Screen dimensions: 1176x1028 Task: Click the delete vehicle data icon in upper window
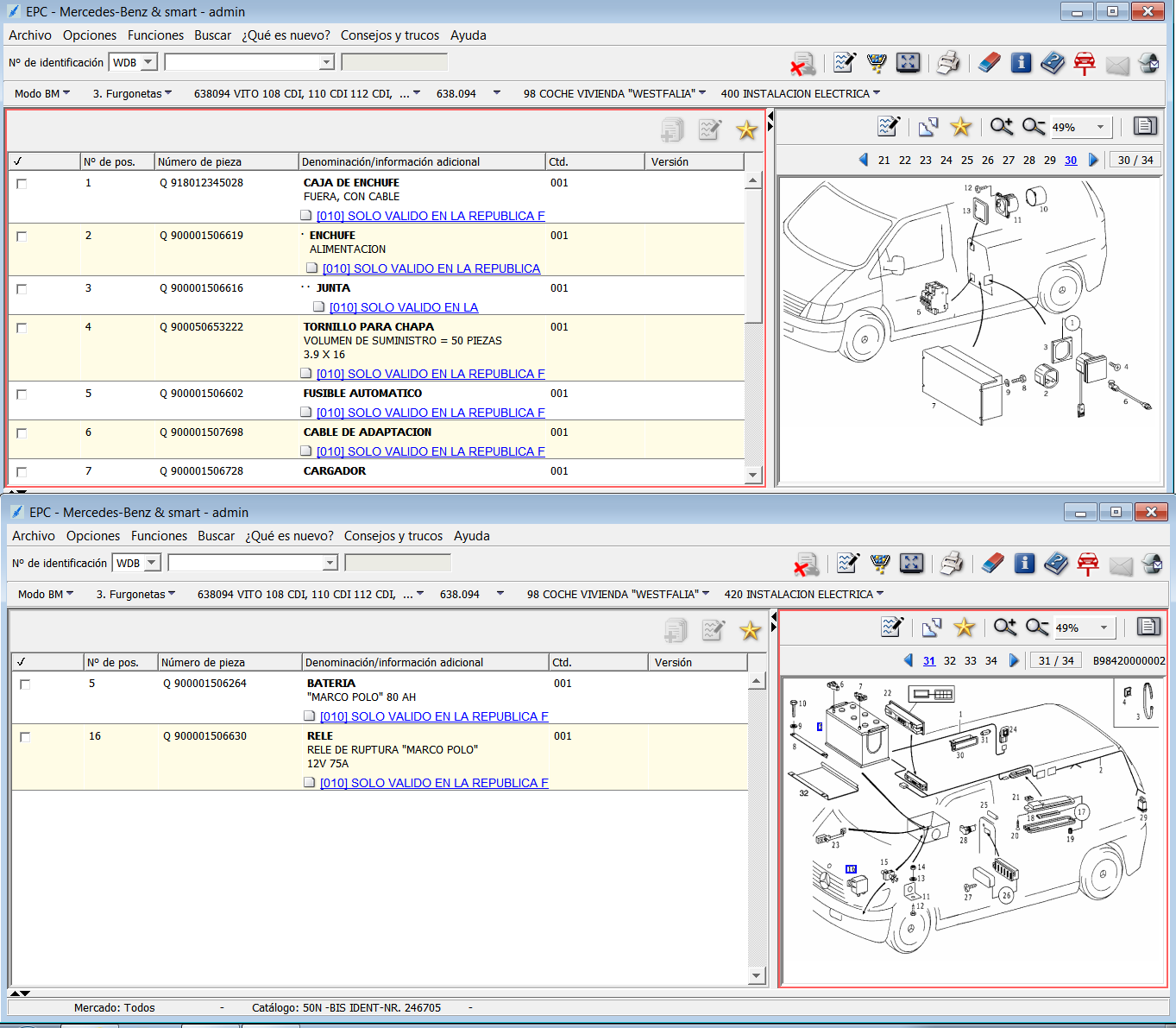(803, 63)
